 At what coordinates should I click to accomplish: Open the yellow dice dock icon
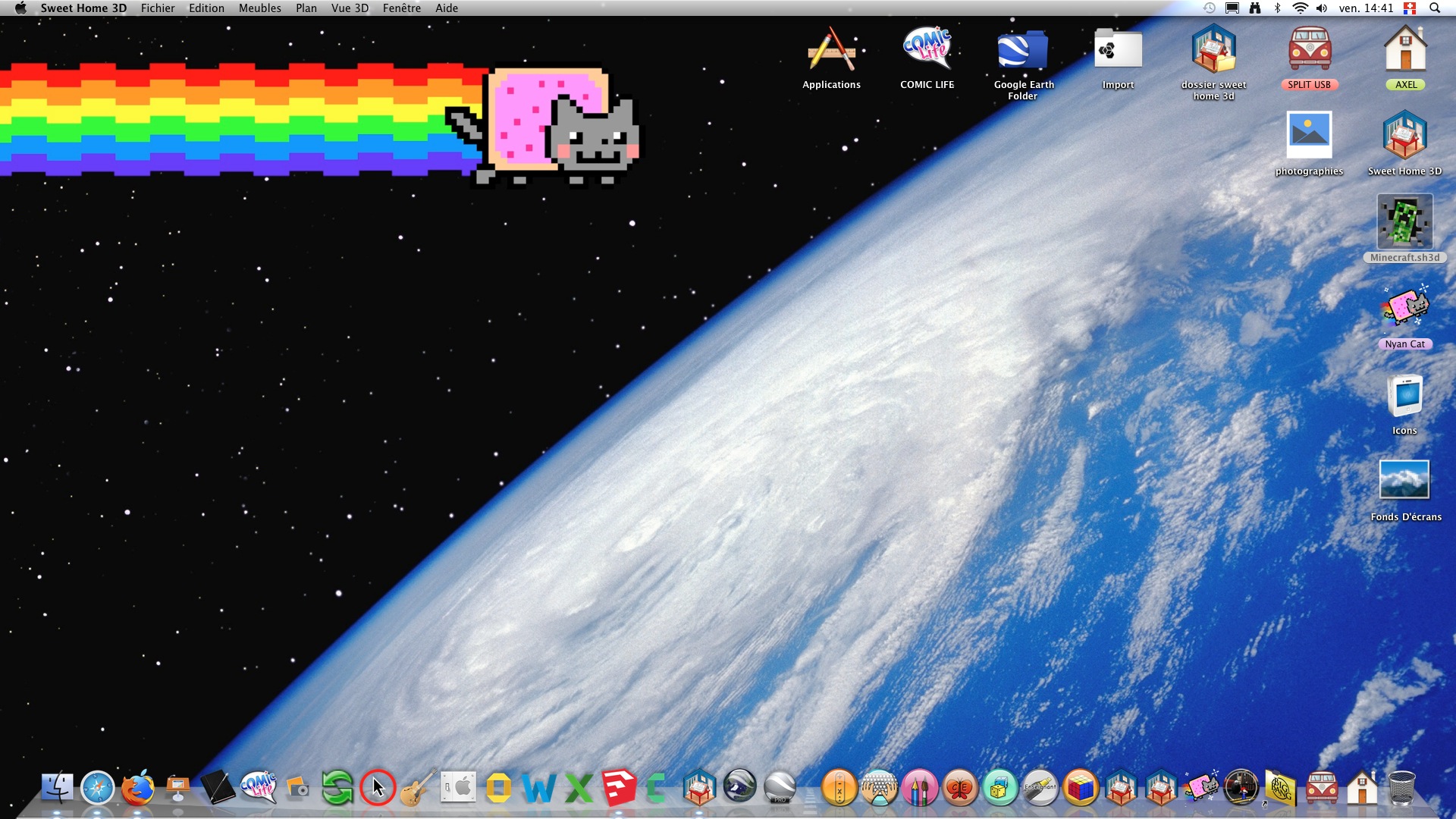pos(1000,788)
